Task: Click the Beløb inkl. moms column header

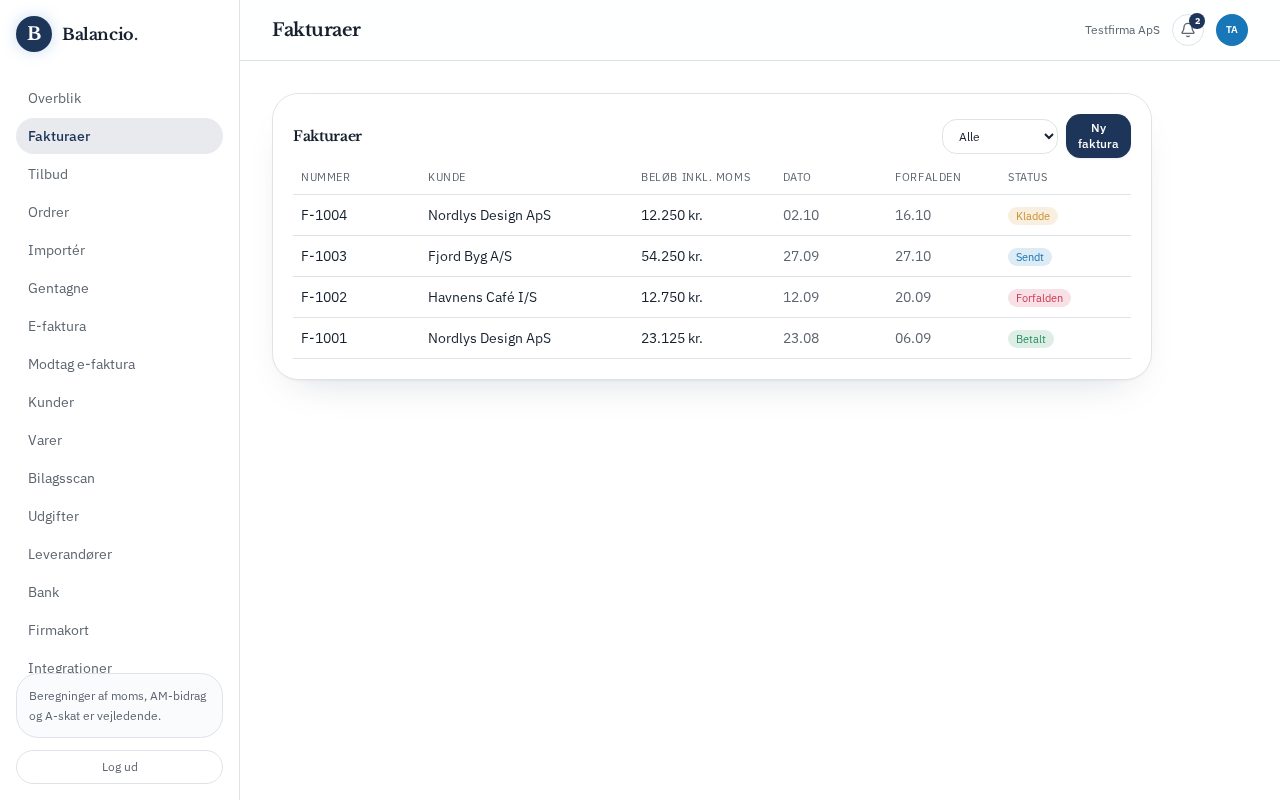Action: [696, 177]
